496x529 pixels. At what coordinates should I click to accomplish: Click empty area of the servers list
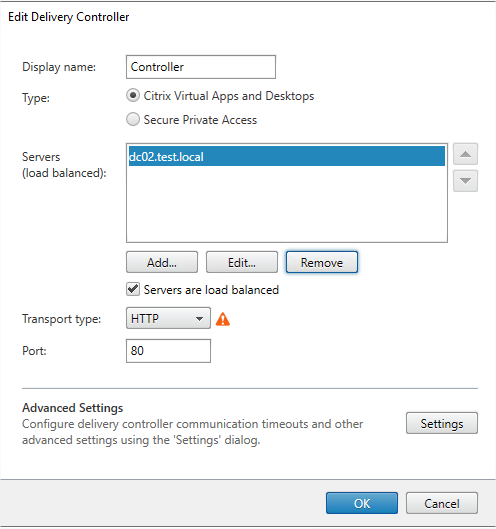pos(287,204)
